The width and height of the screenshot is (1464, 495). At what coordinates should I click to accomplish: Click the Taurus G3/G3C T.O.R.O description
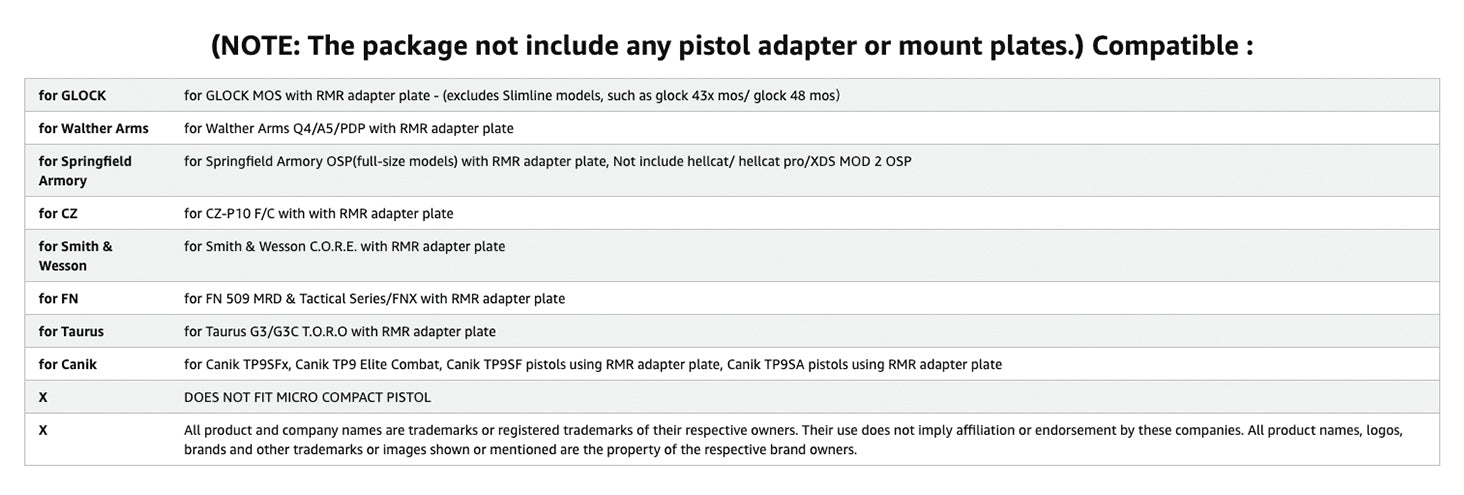point(339,331)
